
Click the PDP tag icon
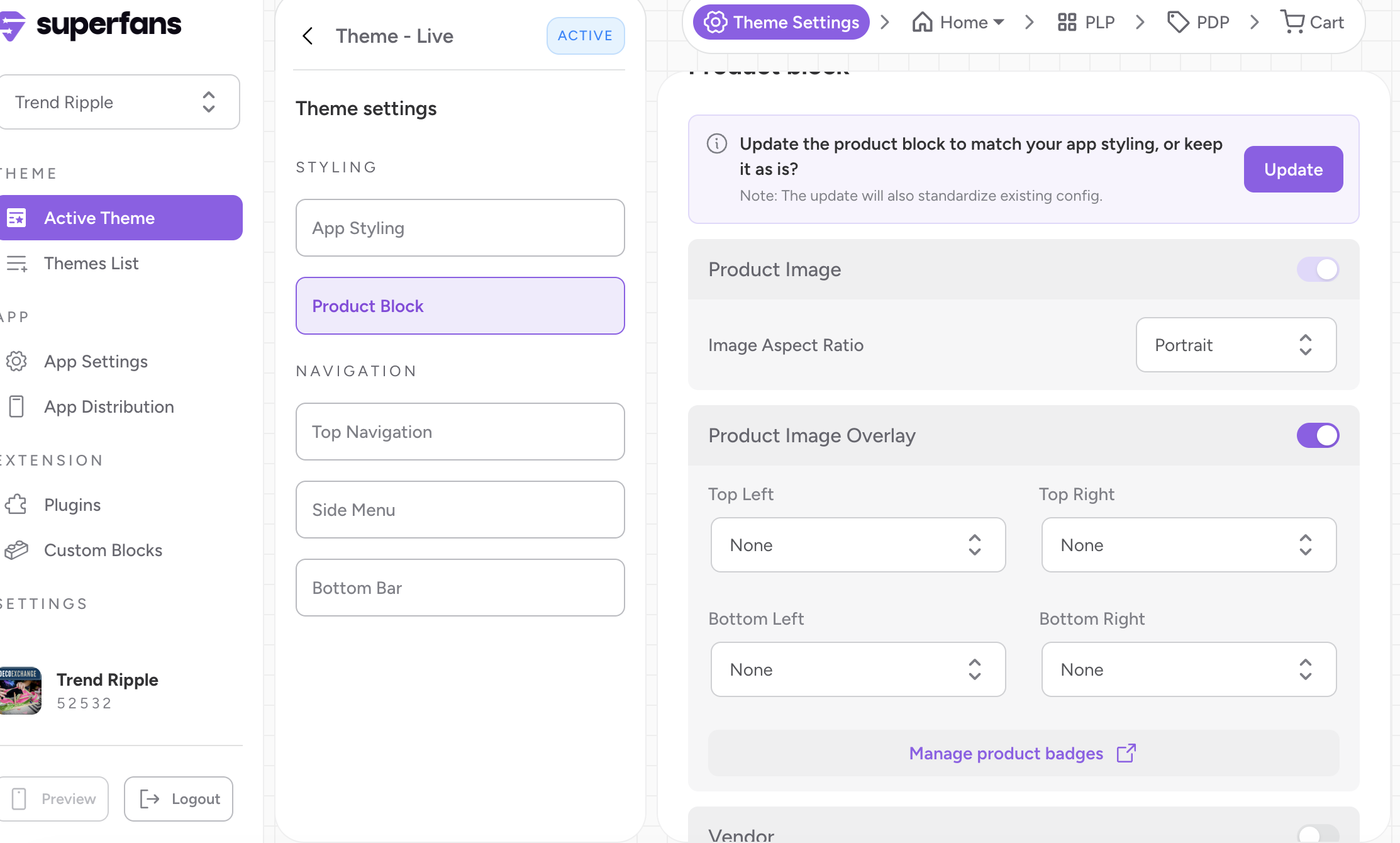pyautogui.click(x=1178, y=22)
